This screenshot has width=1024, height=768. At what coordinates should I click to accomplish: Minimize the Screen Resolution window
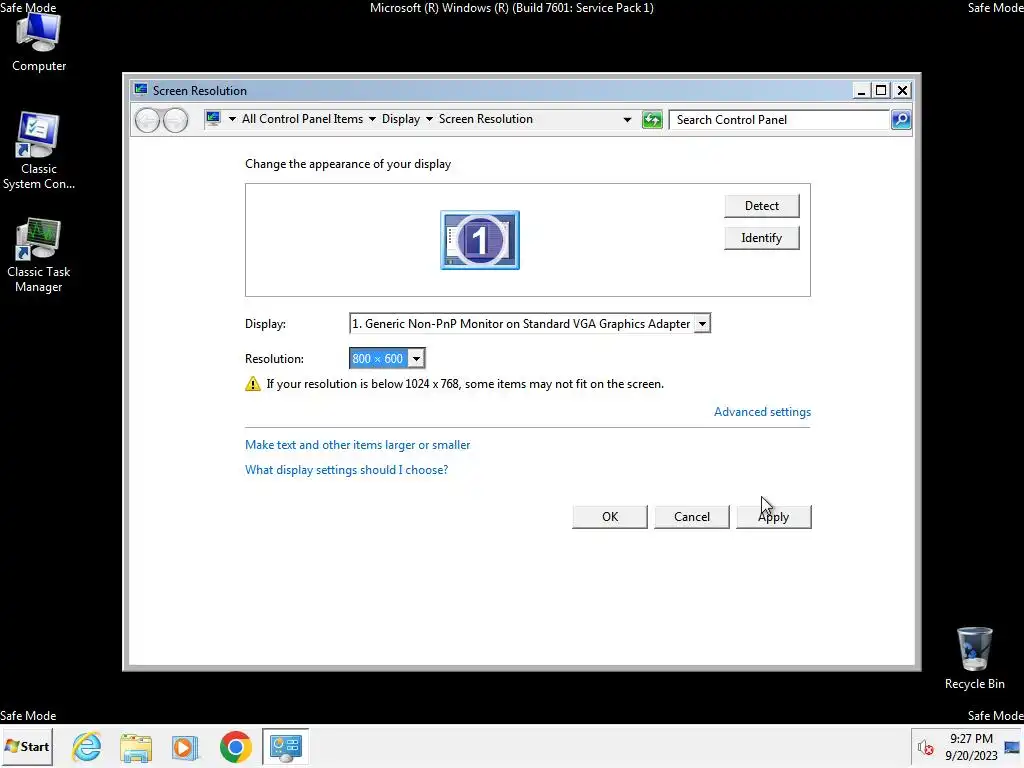coord(861,90)
